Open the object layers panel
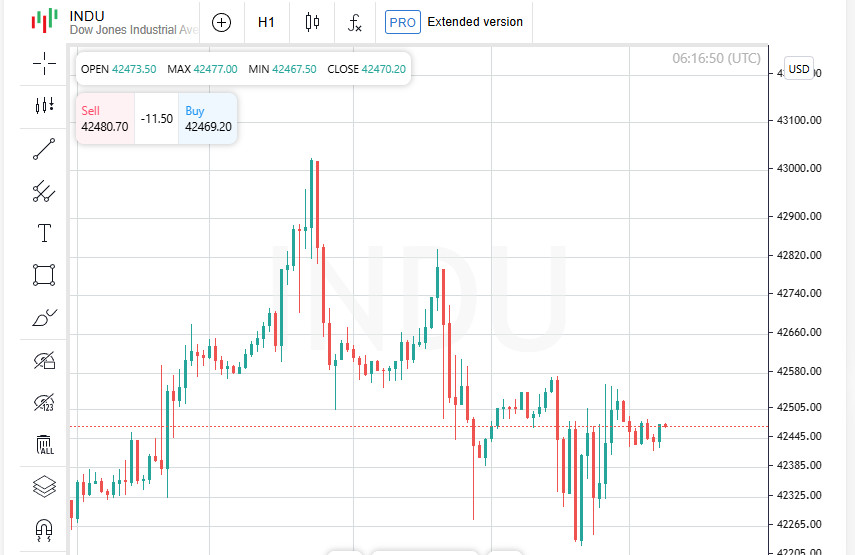 [44, 487]
